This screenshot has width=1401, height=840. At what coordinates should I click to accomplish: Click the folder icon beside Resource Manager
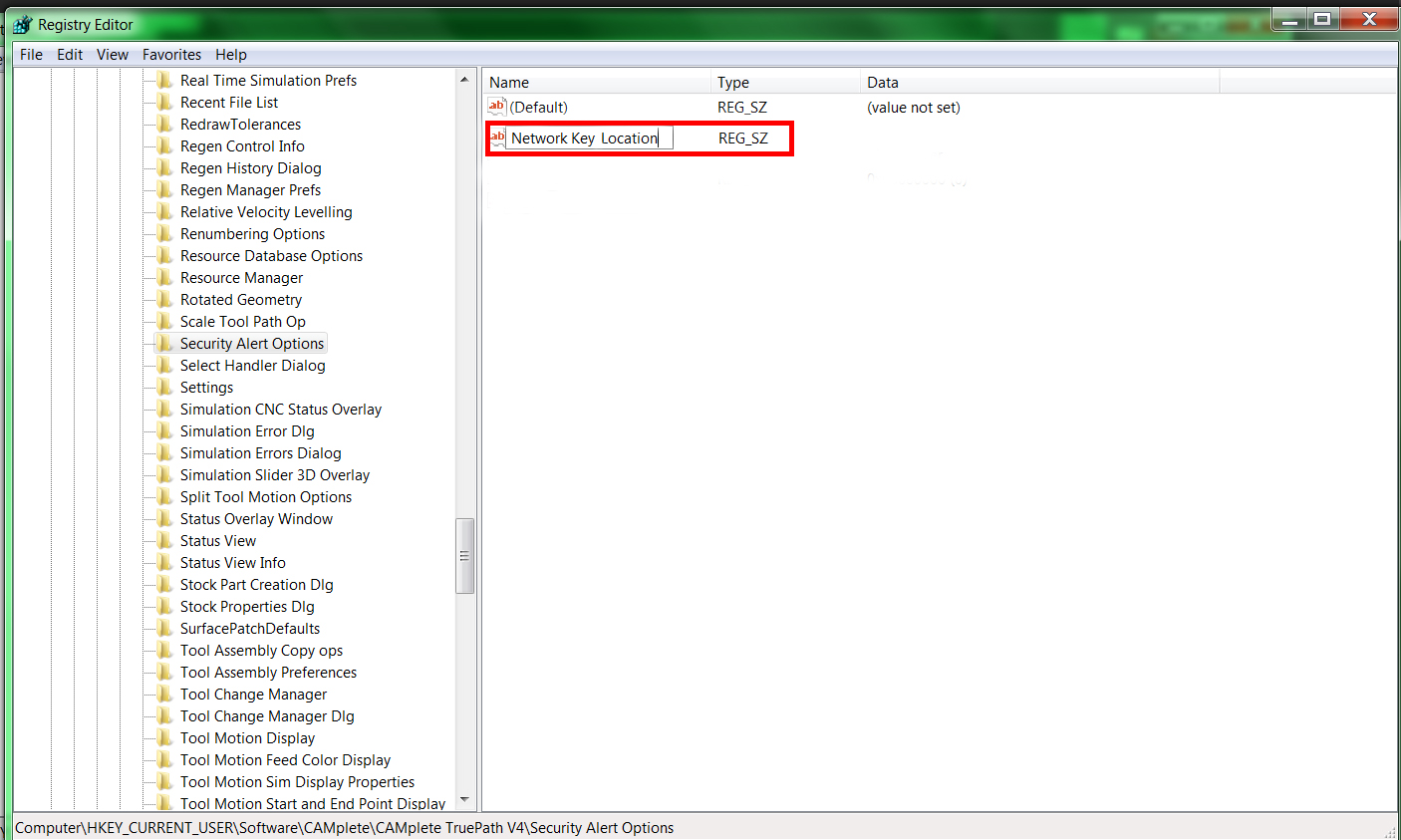[x=165, y=277]
